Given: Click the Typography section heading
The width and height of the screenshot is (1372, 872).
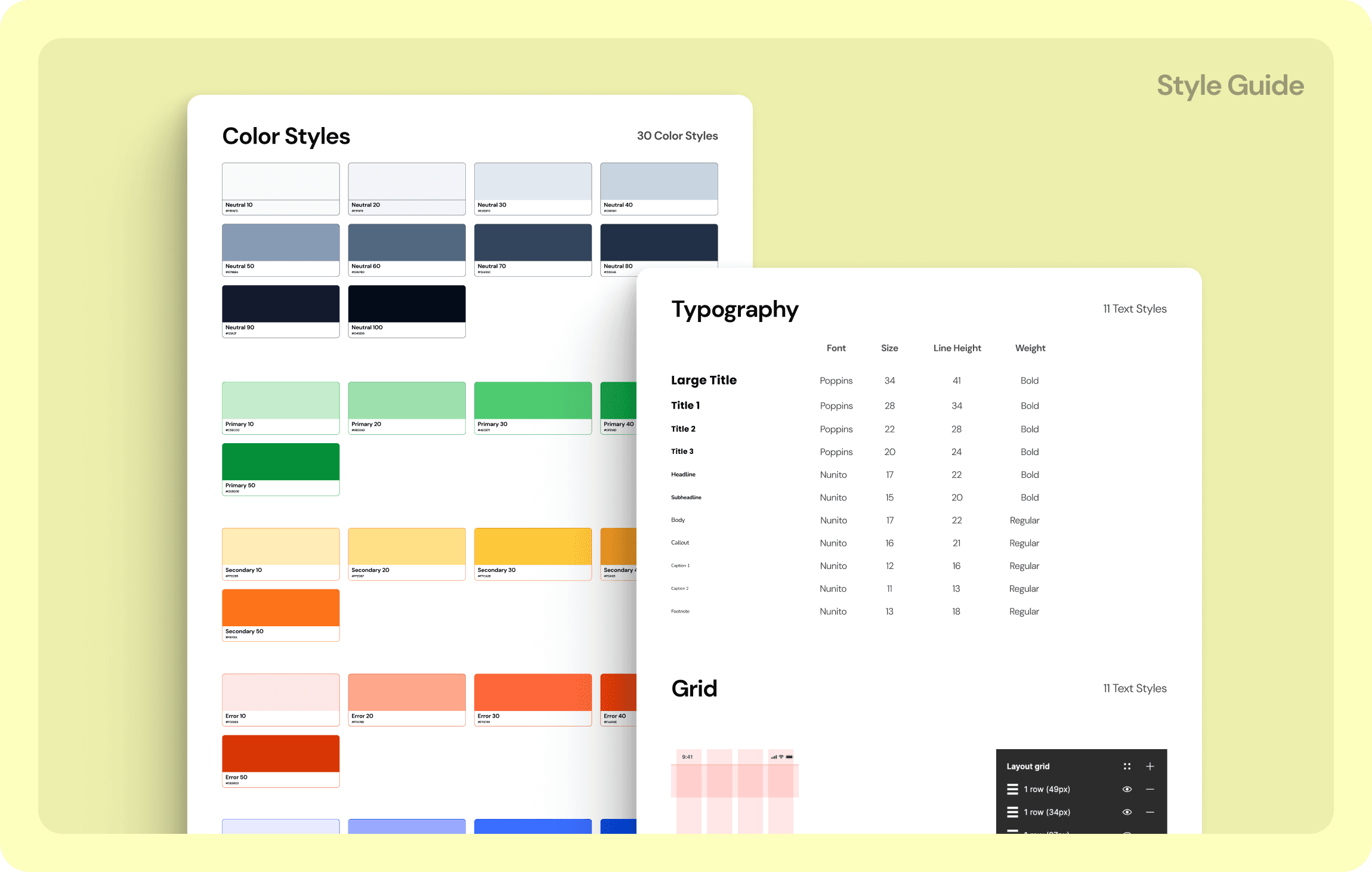Looking at the screenshot, I should pyautogui.click(x=734, y=310).
